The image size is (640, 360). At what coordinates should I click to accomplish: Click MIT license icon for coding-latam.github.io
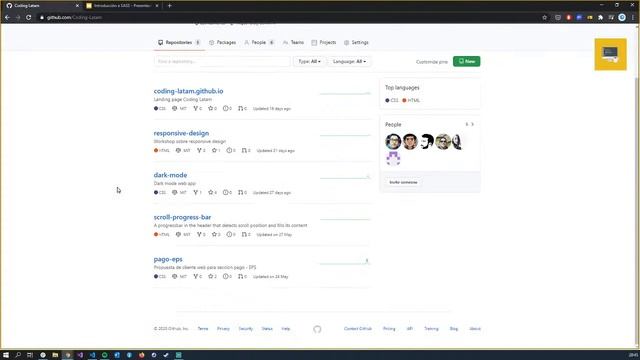pyautogui.click(x=175, y=109)
